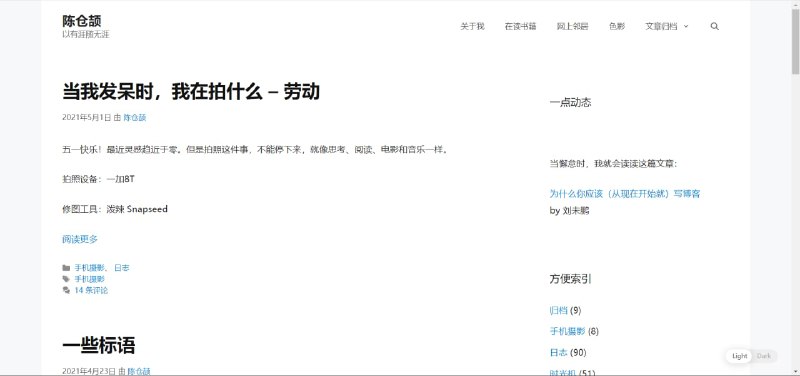The width and height of the screenshot is (800, 376).
Task: Click author link beside 2021年4月23日
Action: 139,371
